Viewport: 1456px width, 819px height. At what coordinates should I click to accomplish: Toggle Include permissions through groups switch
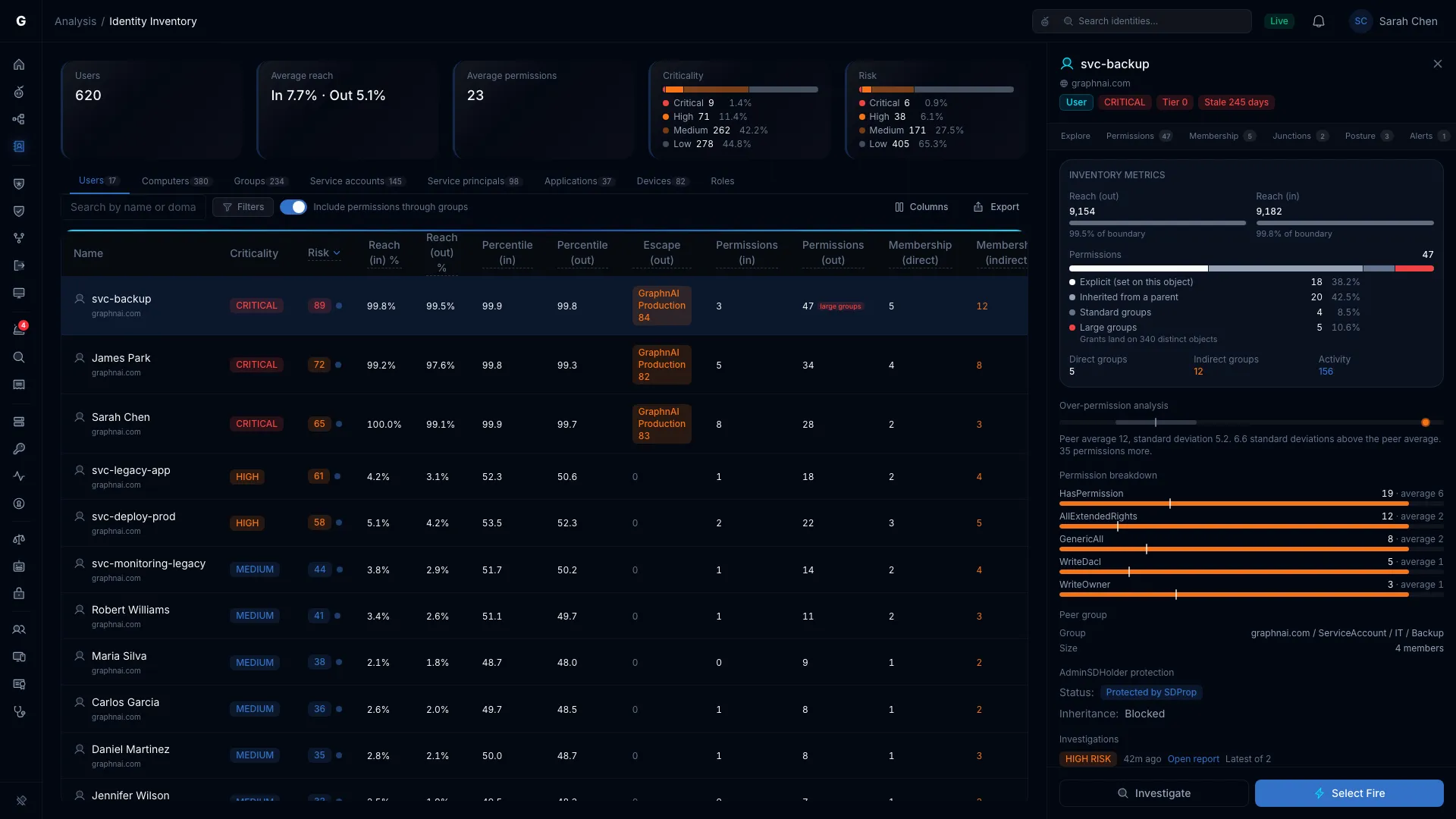click(293, 207)
